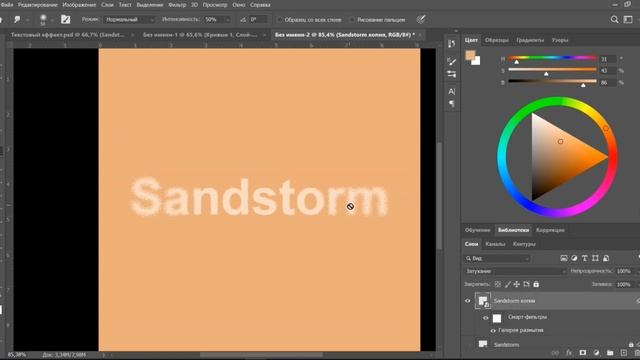Toggle lock transparent pixels
640x360 pixels.
pos(498,284)
